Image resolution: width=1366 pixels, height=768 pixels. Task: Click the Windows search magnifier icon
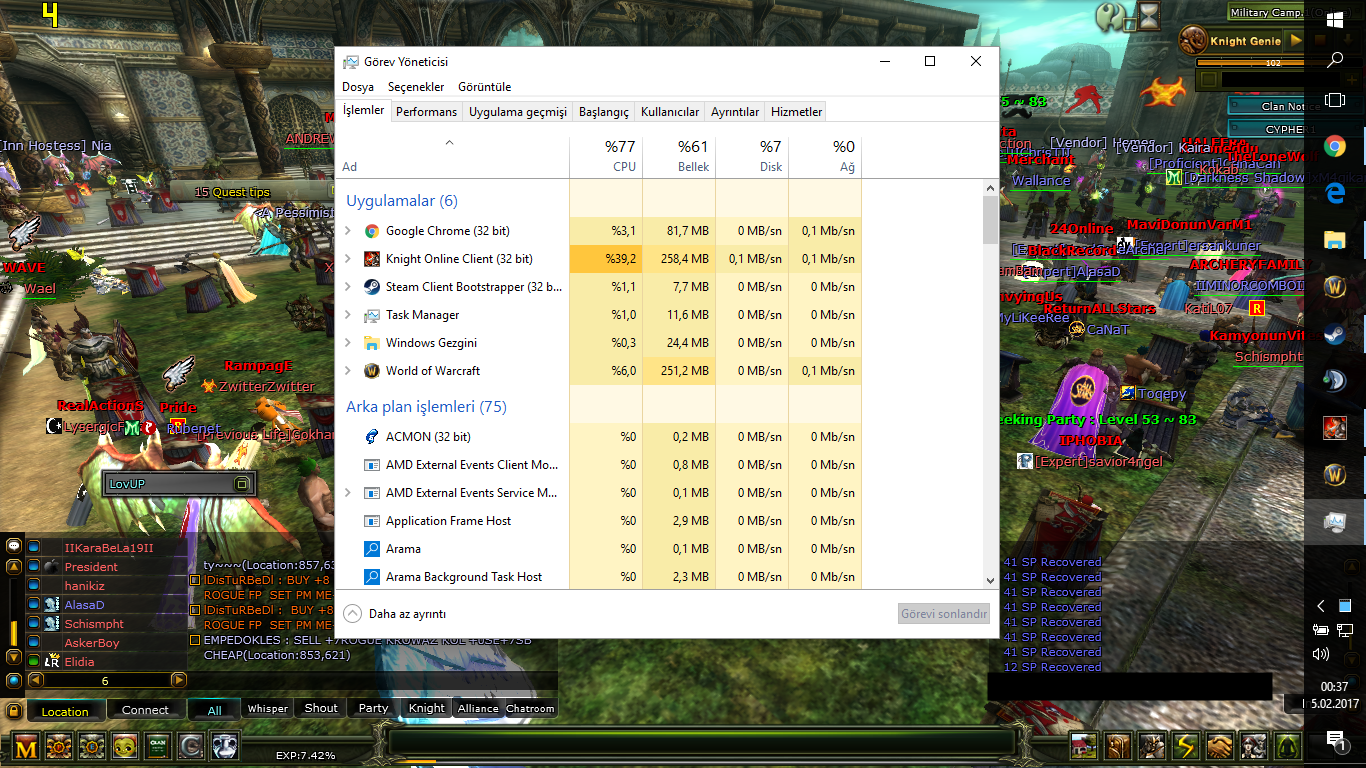[1335, 60]
